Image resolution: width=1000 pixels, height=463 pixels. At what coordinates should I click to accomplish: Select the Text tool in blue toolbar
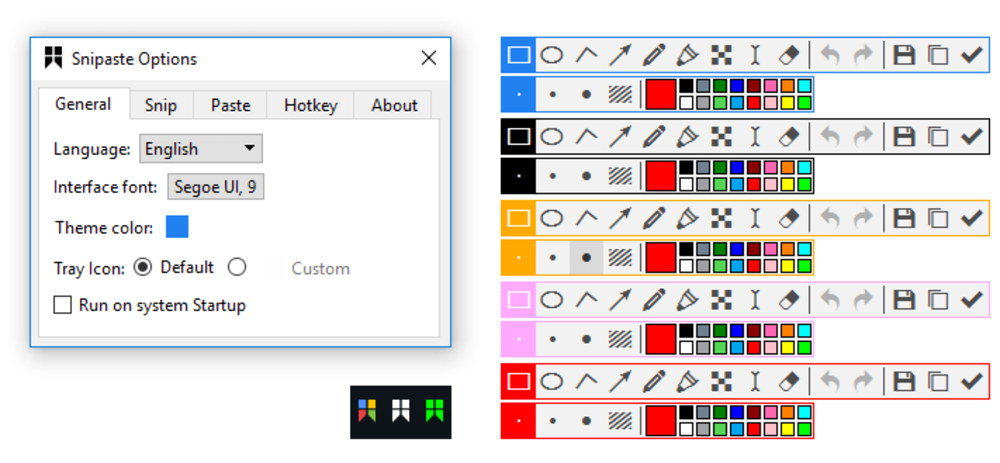pos(756,55)
